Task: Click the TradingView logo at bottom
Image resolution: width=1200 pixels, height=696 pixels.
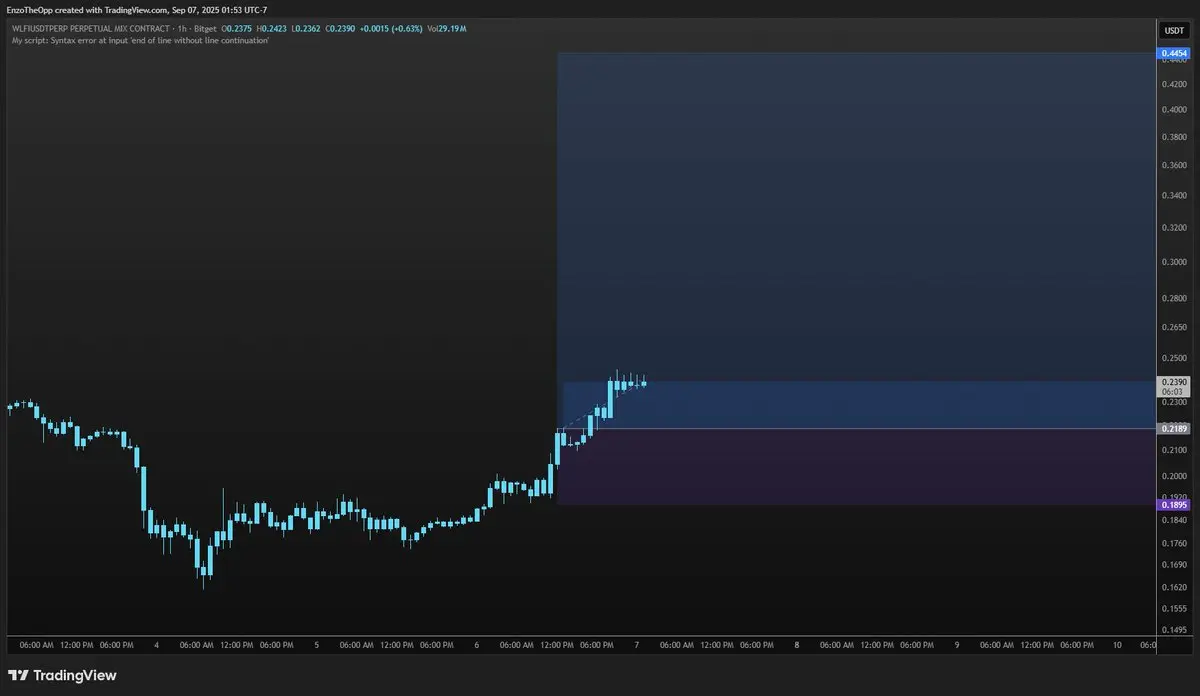Action: [62, 675]
